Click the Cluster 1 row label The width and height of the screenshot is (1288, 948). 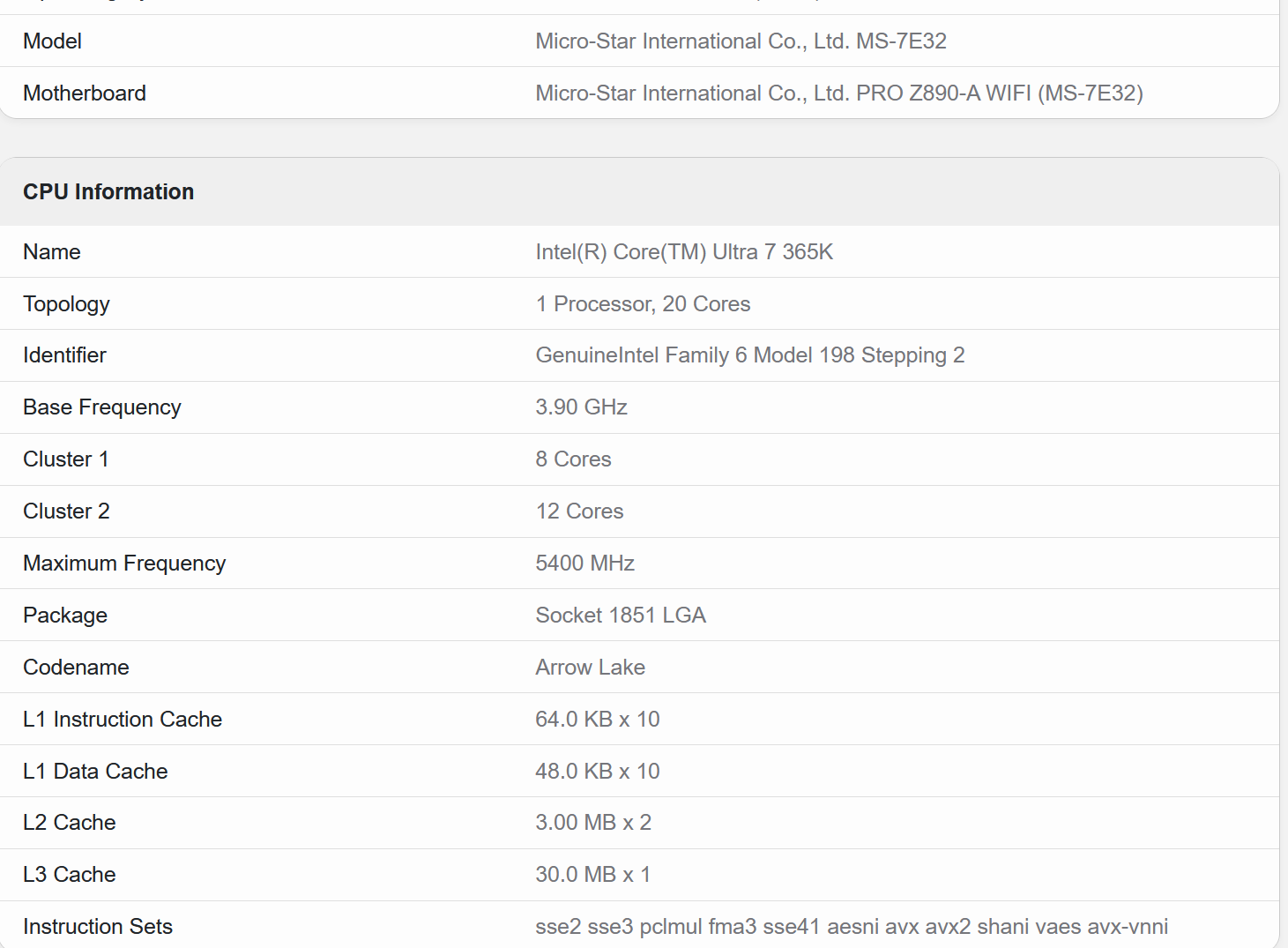65,459
